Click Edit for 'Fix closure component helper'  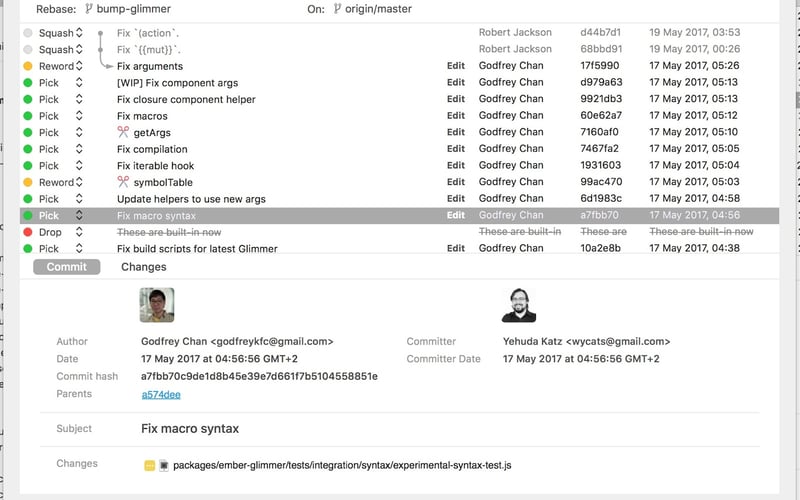pos(456,99)
